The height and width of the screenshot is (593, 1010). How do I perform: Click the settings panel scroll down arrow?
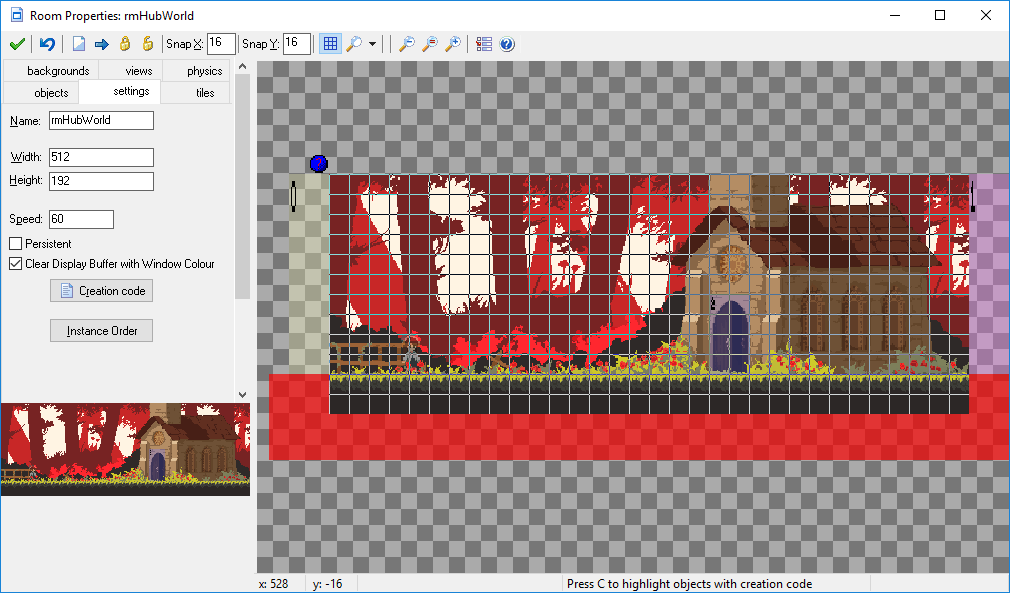(242, 395)
